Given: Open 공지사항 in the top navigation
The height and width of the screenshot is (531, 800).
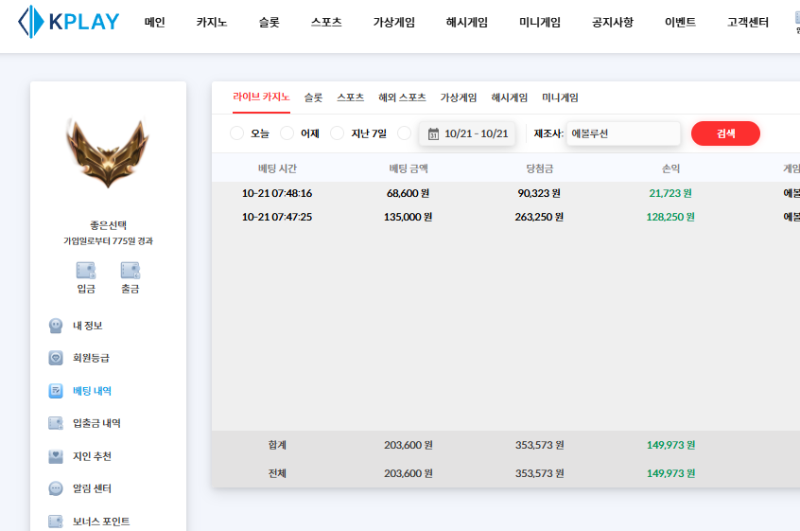Looking at the screenshot, I should 612,22.
